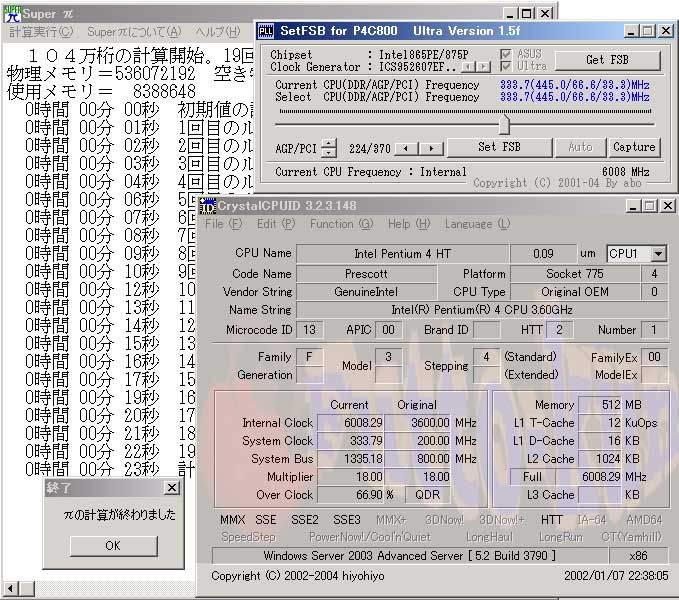Screen dimensions: 679x600
Task: Click the FSB frequency slider thumb
Action: (x=504, y=124)
